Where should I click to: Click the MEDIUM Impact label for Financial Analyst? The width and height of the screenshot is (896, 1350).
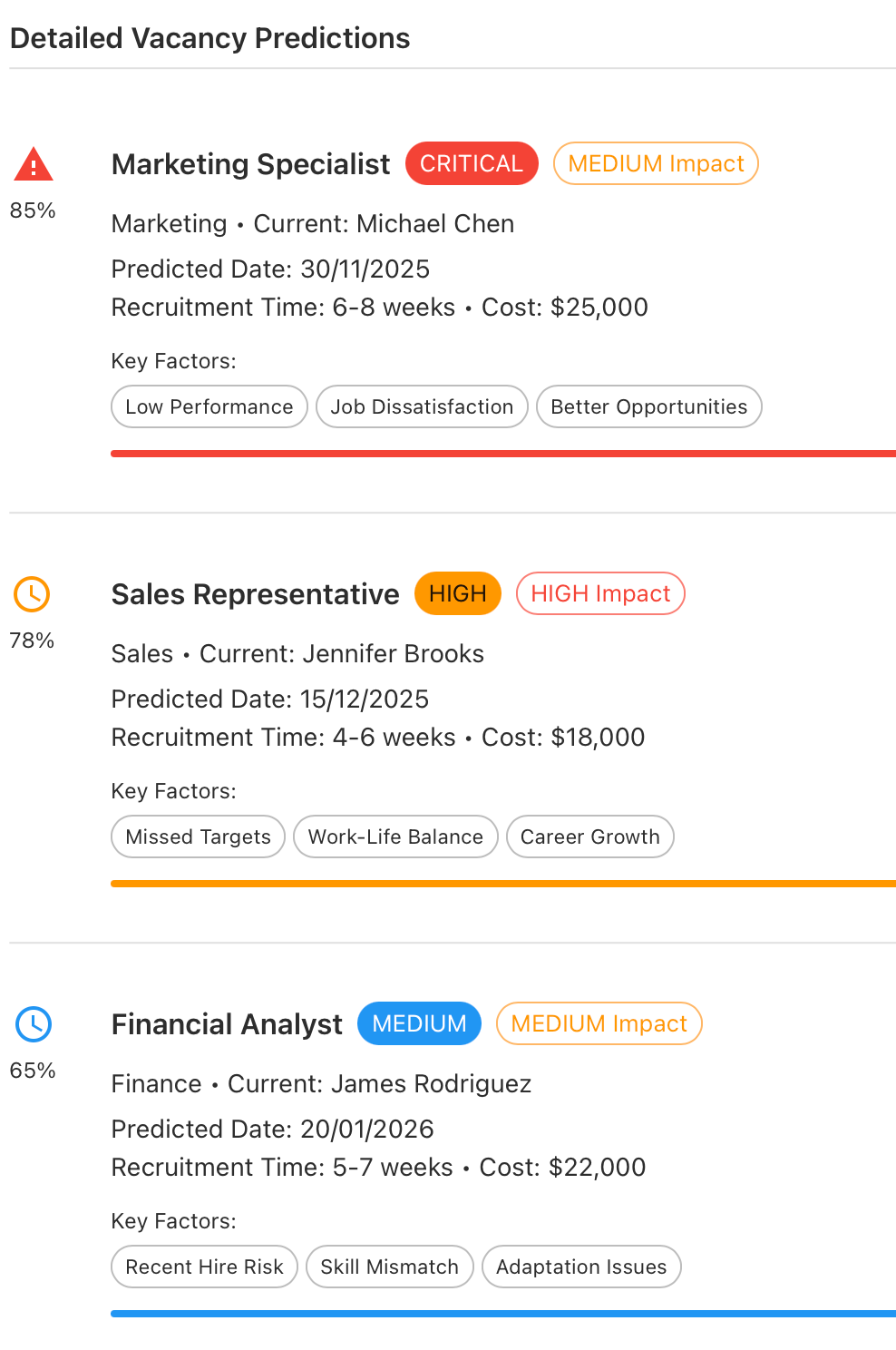click(x=599, y=1023)
